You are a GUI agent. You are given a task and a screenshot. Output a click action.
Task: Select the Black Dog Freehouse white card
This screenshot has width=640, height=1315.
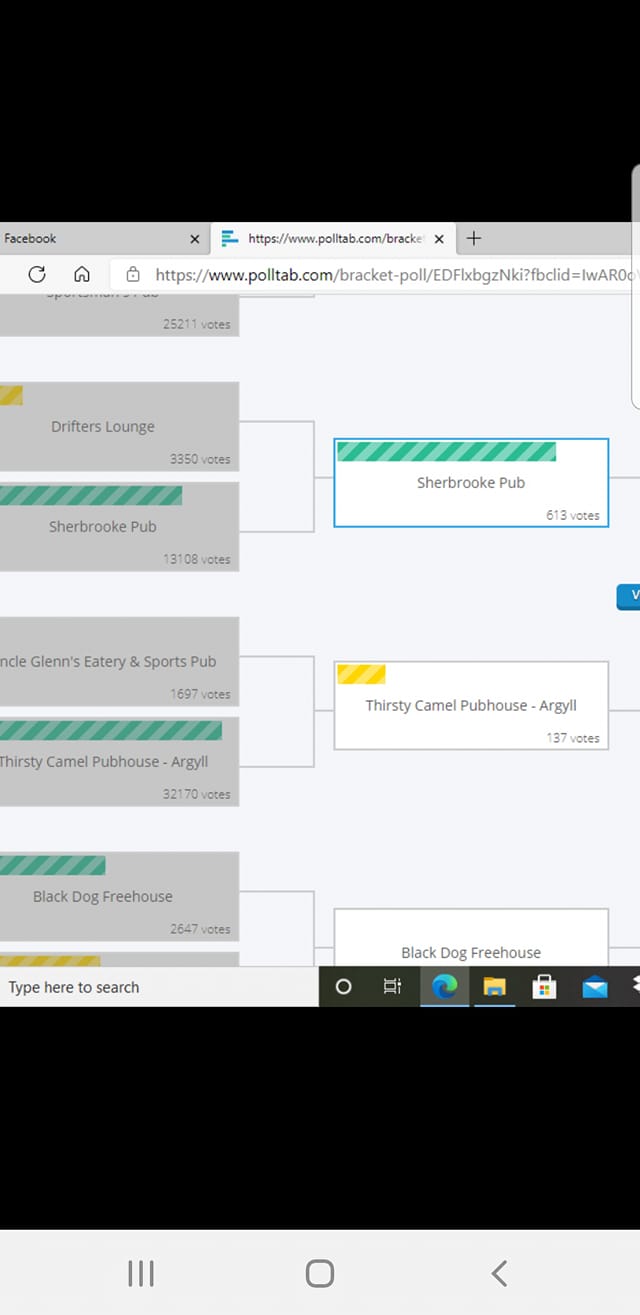(471, 937)
